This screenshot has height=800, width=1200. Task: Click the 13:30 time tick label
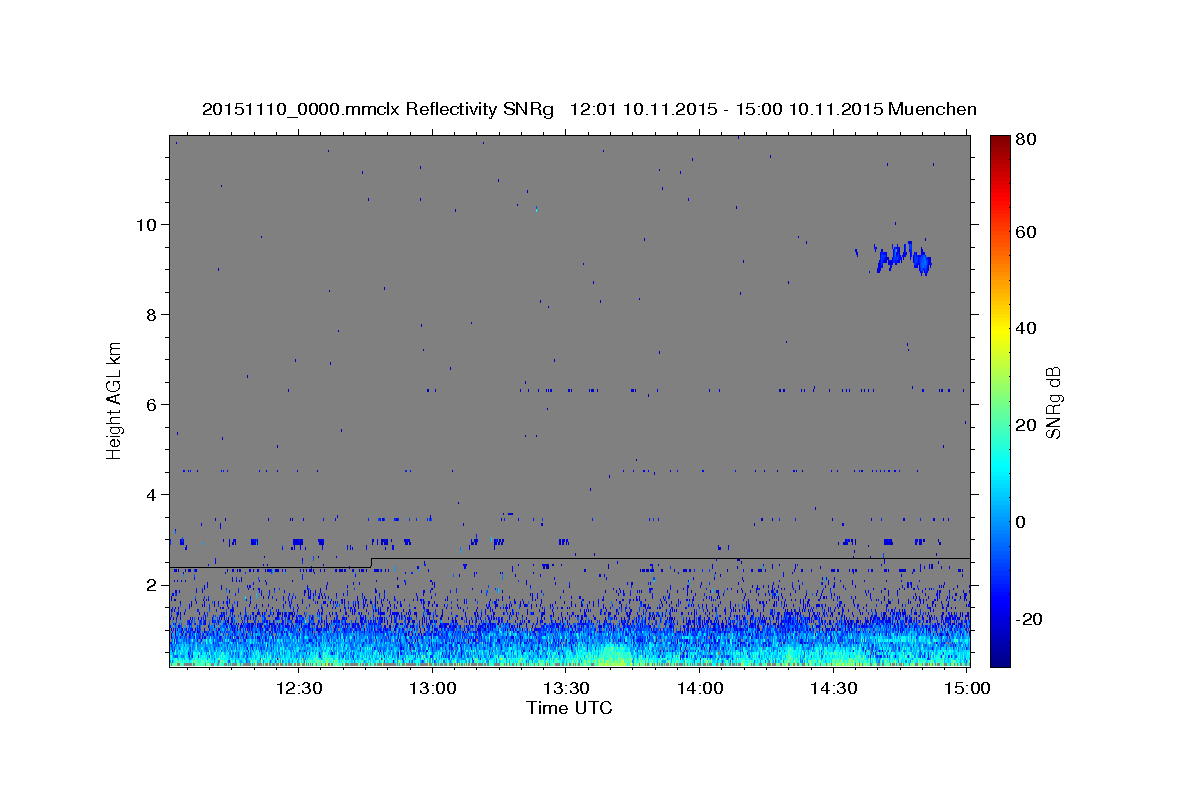(566, 689)
